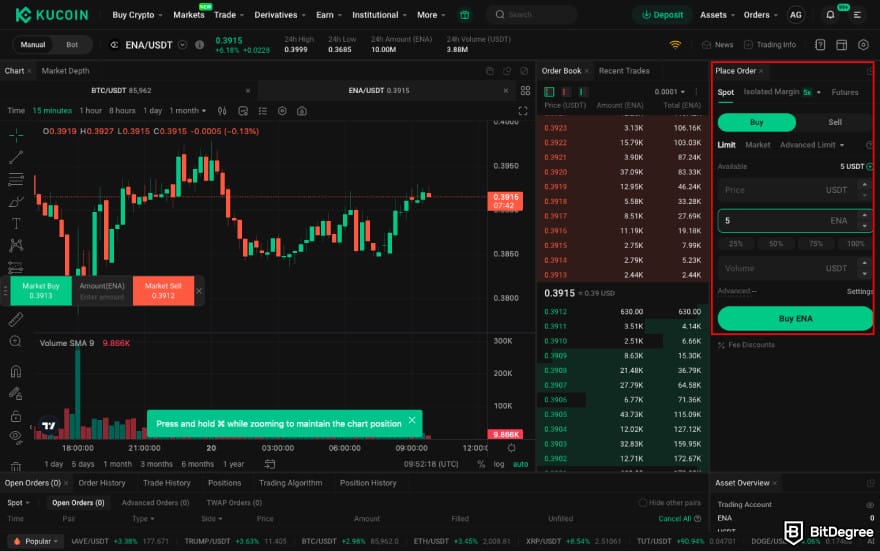
Task: Click the Buy ENA button
Action: 795,319
